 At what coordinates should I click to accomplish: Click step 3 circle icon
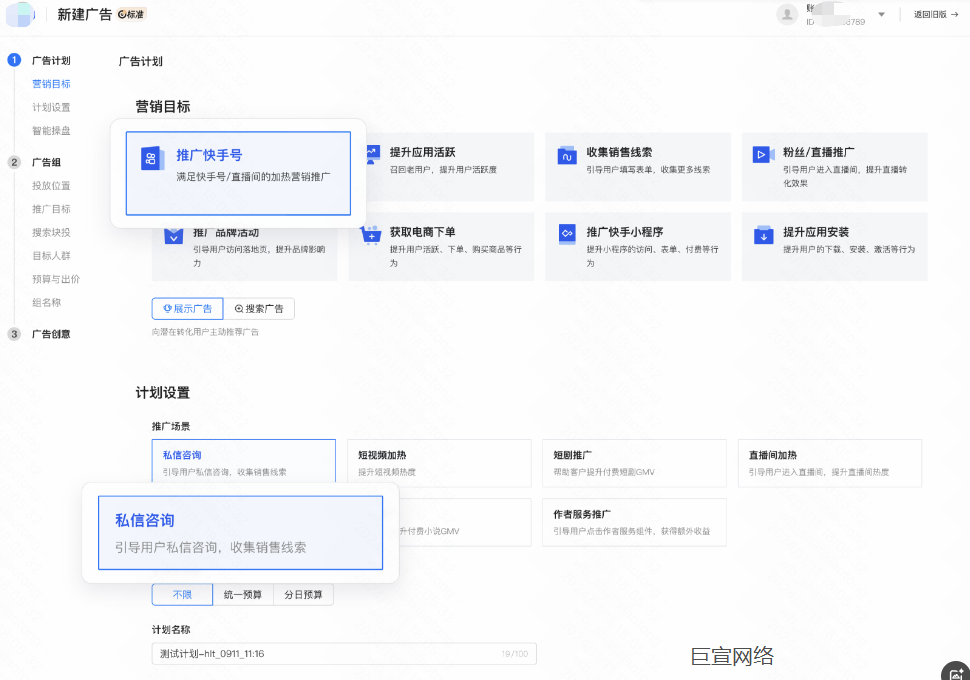(x=14, y=334)
